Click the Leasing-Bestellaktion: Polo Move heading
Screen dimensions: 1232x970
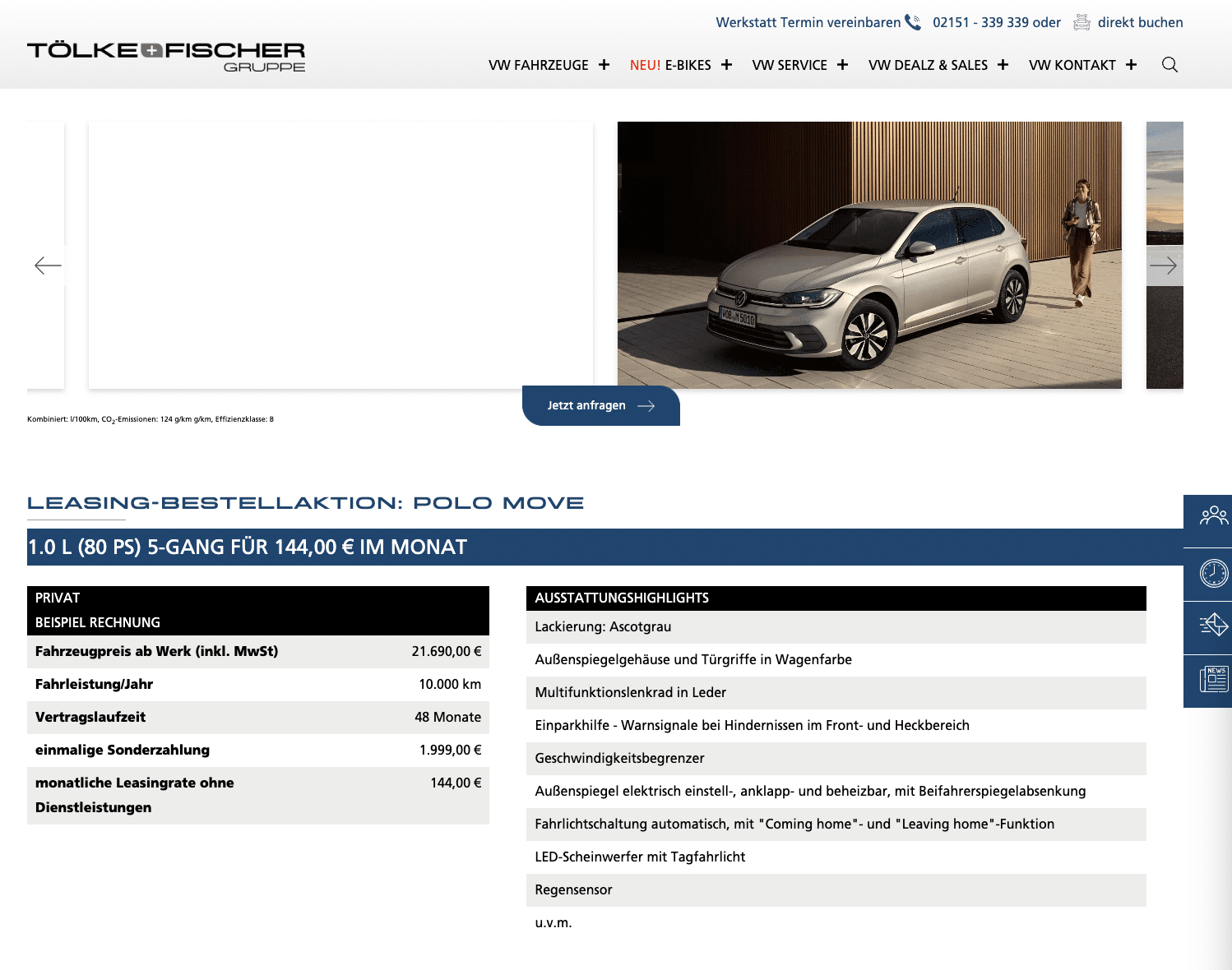click(x=305, y=502)
